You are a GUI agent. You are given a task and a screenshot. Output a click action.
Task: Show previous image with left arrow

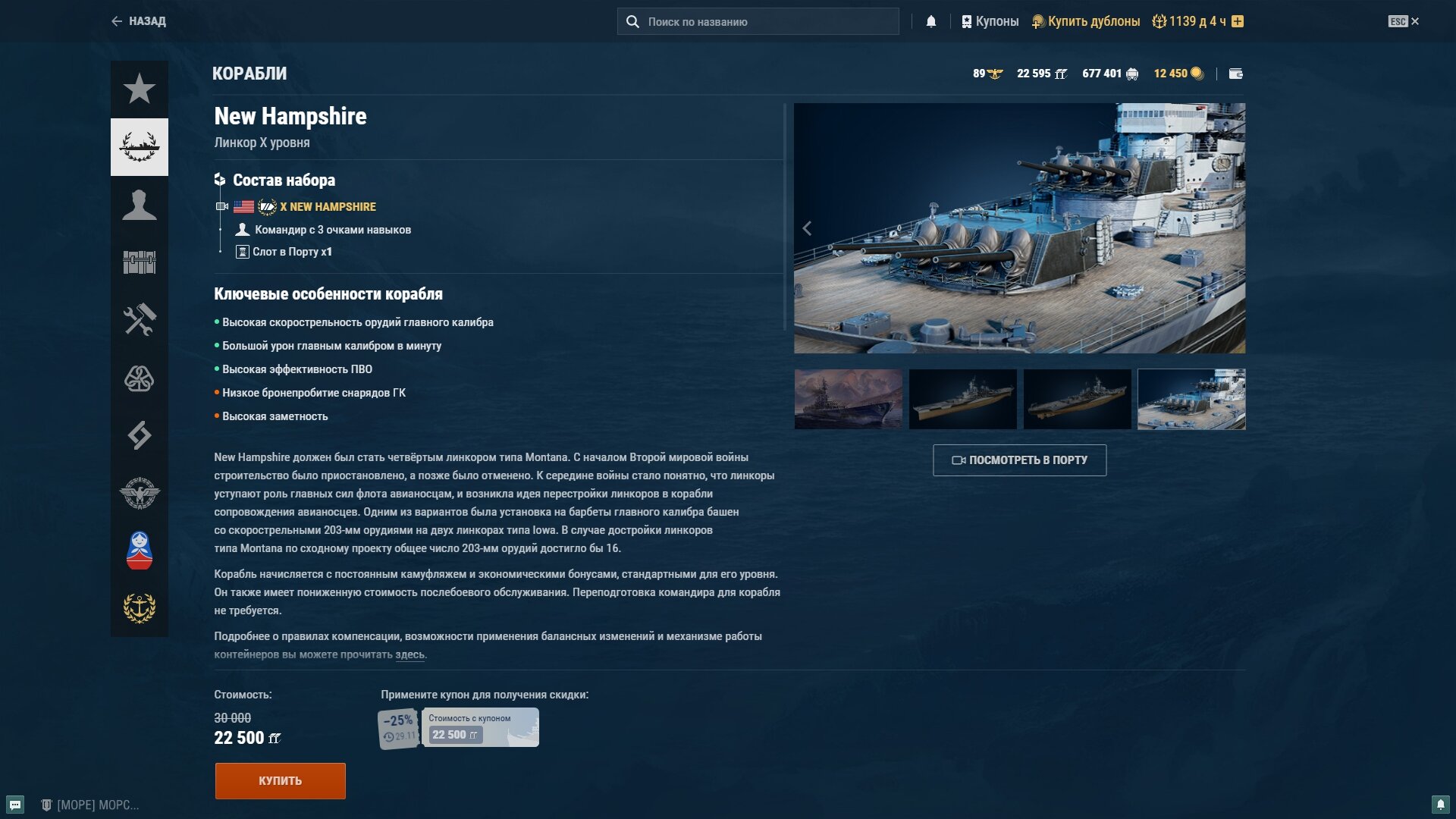click(808, 228)
